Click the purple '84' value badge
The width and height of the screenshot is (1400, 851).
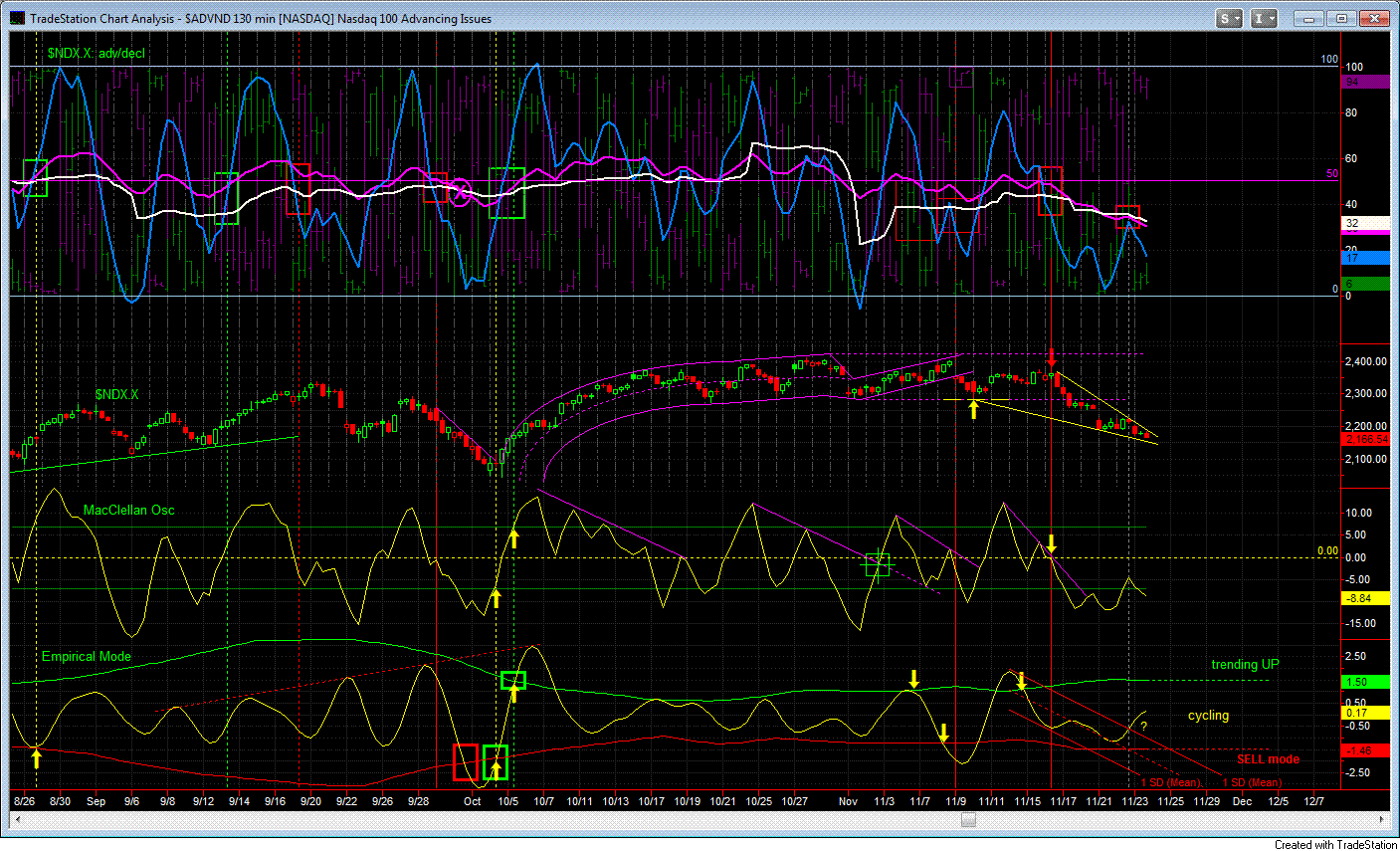pyautogui.click(x=1365, y=81)
